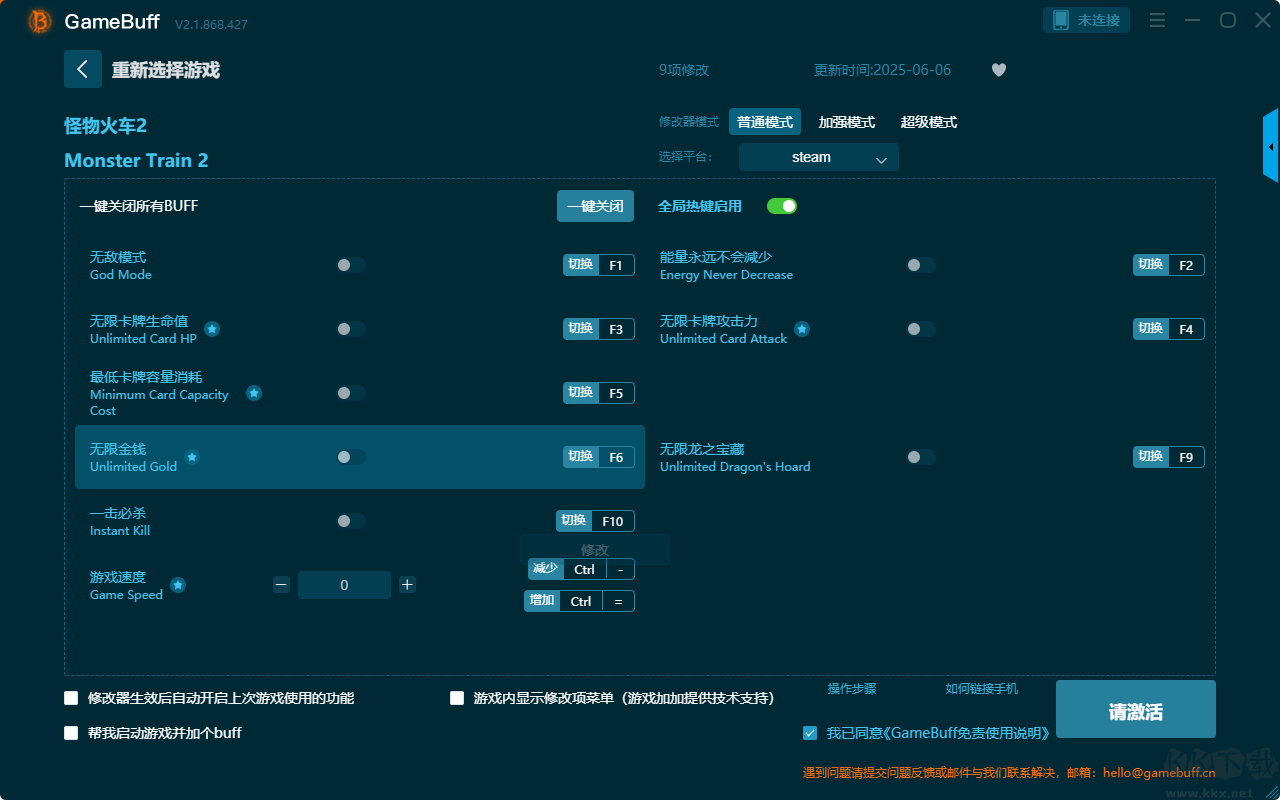Click star badge next to Game Speed

click(178, 585)
